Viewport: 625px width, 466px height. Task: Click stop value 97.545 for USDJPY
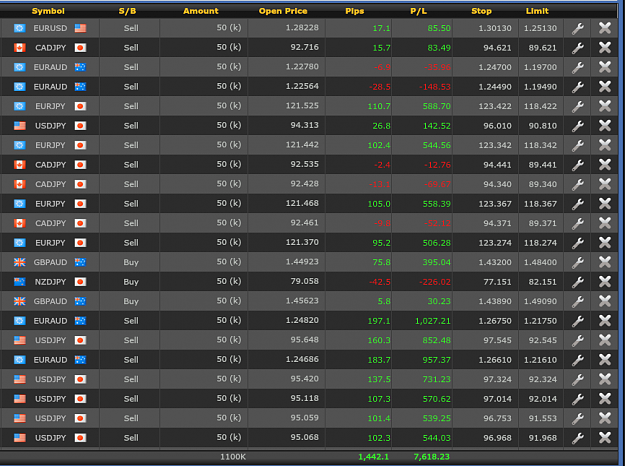coord(497,341)
